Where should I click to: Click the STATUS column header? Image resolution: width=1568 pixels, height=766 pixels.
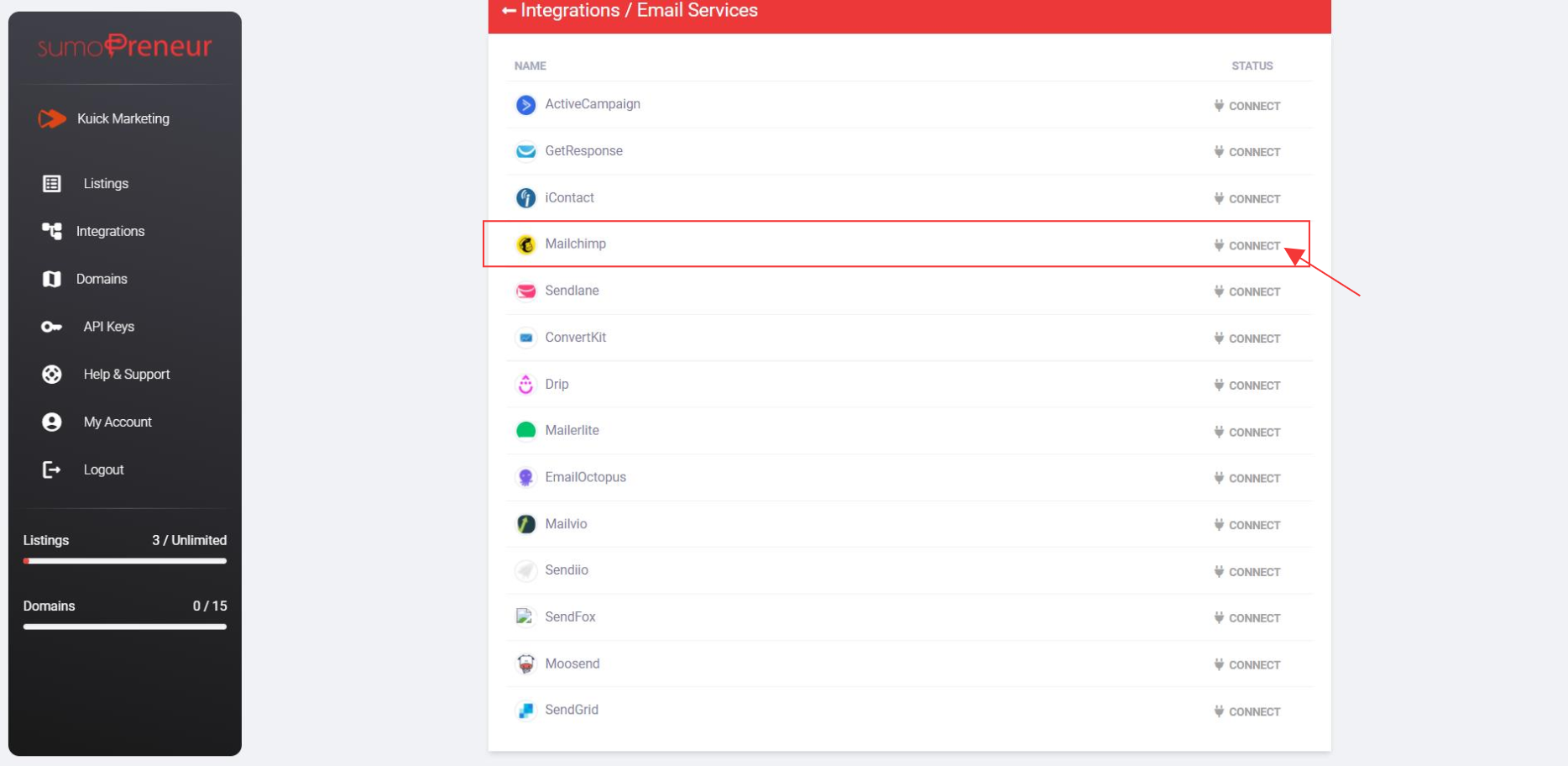pos(1252,66)
